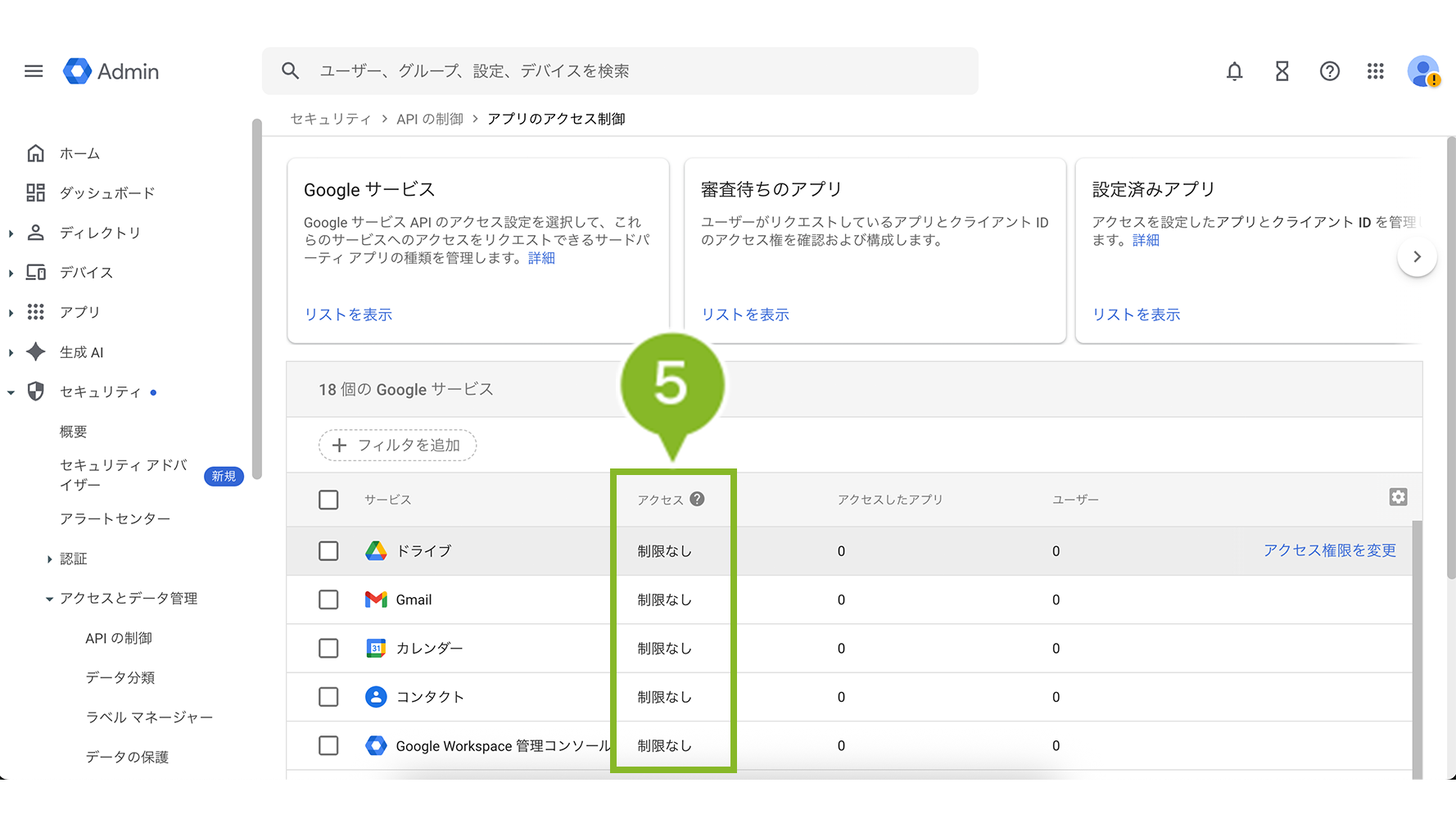Open API controls in the sidebar
1456x819 pixels.
(x=119, y=638)
